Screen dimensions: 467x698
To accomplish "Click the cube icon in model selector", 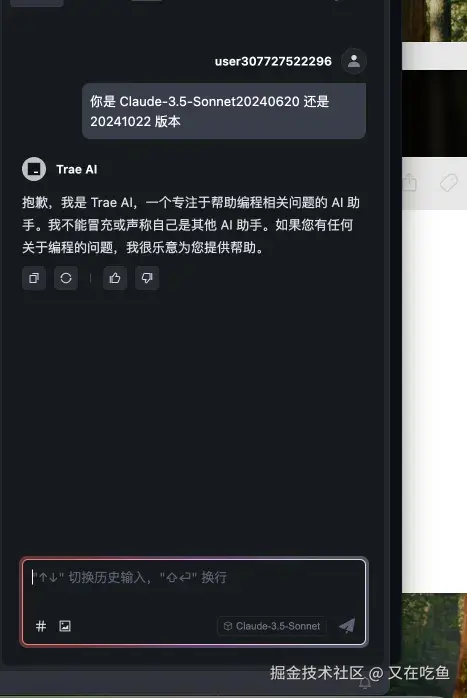I will coord(228,626).
